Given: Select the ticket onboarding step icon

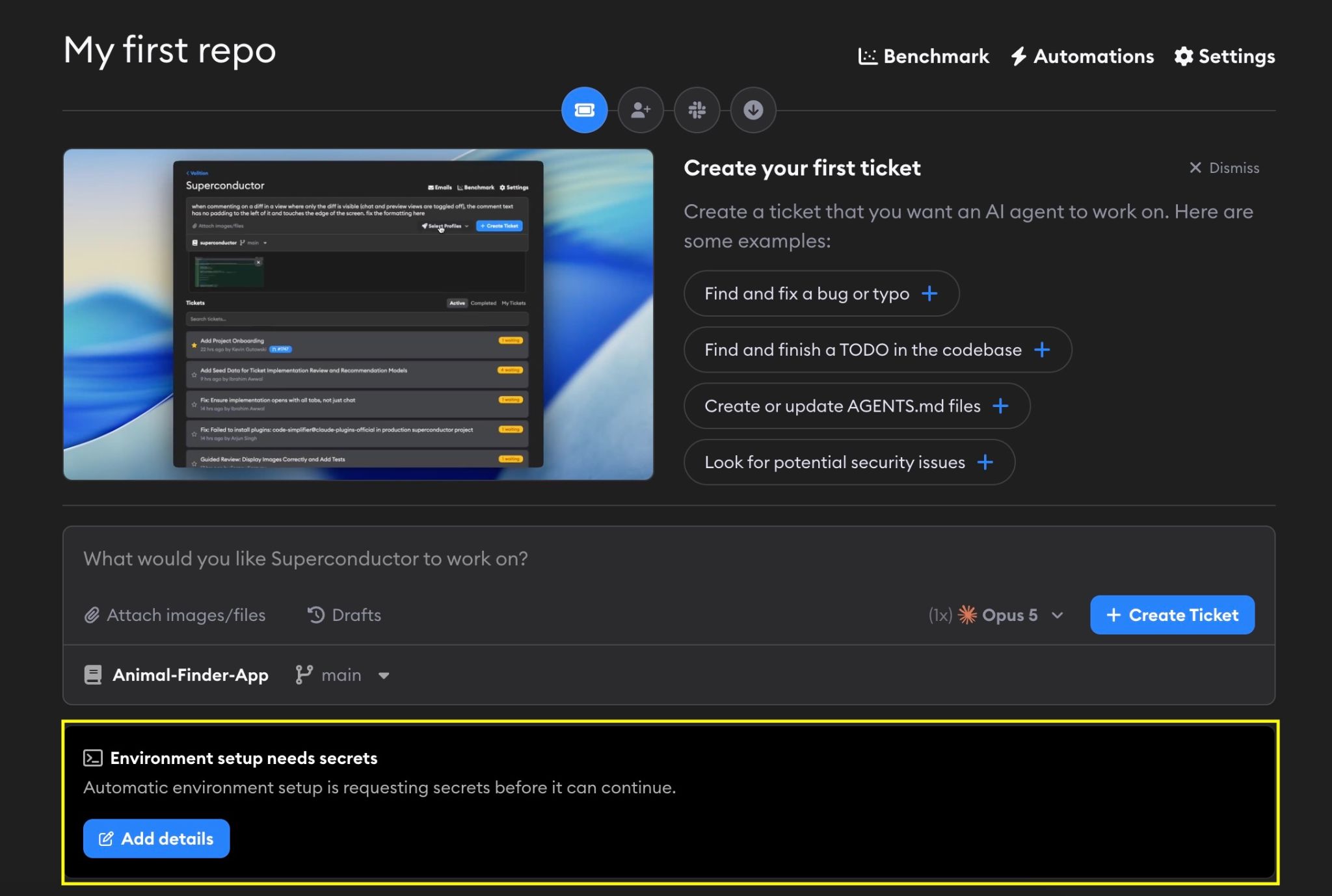Looking at the screenshot, I should pos(584,110).
